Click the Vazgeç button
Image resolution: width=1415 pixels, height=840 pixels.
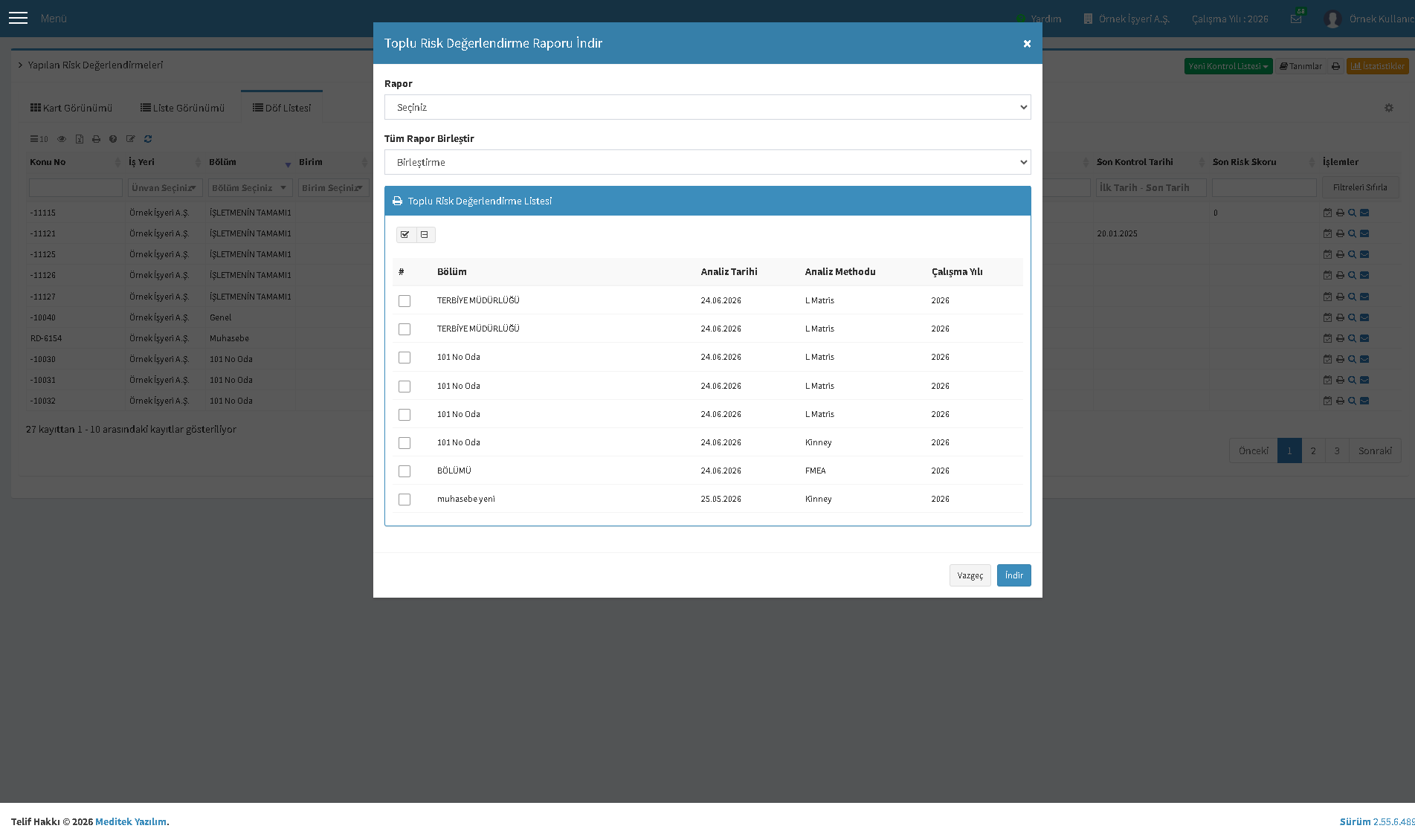[x=970, y=575]
